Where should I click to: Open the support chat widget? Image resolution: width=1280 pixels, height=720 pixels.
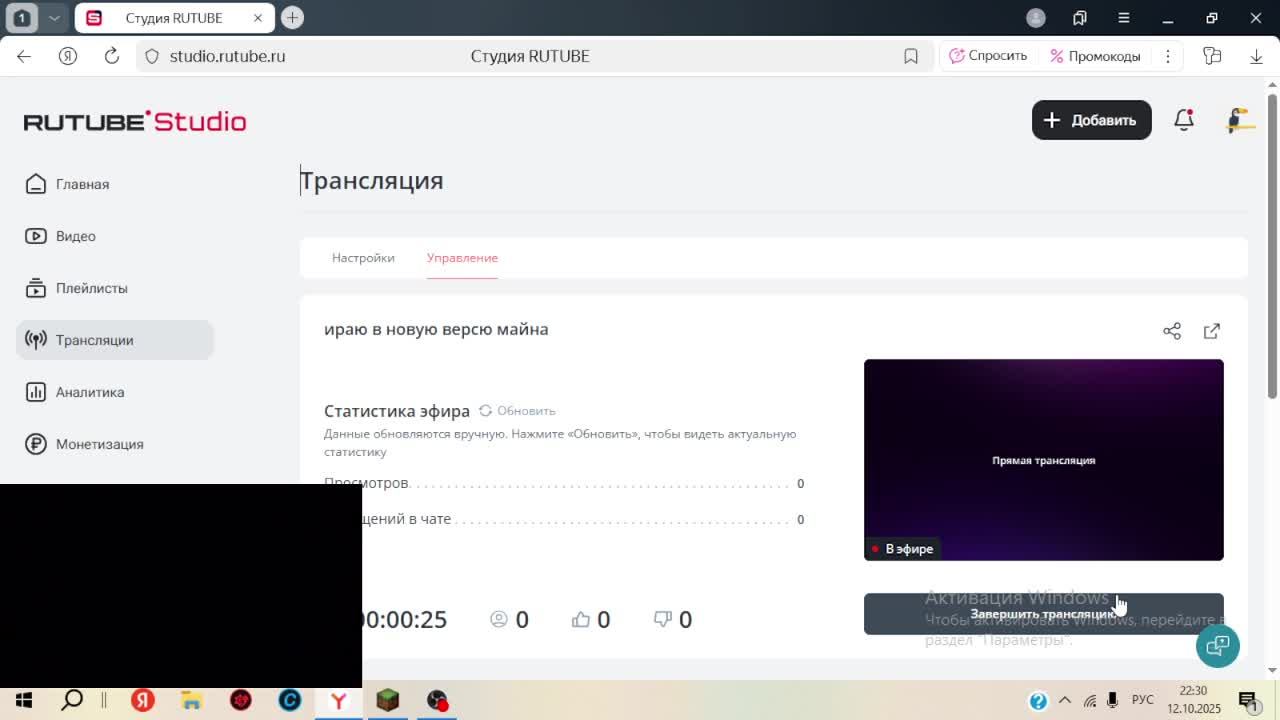tap(1218, 645)
